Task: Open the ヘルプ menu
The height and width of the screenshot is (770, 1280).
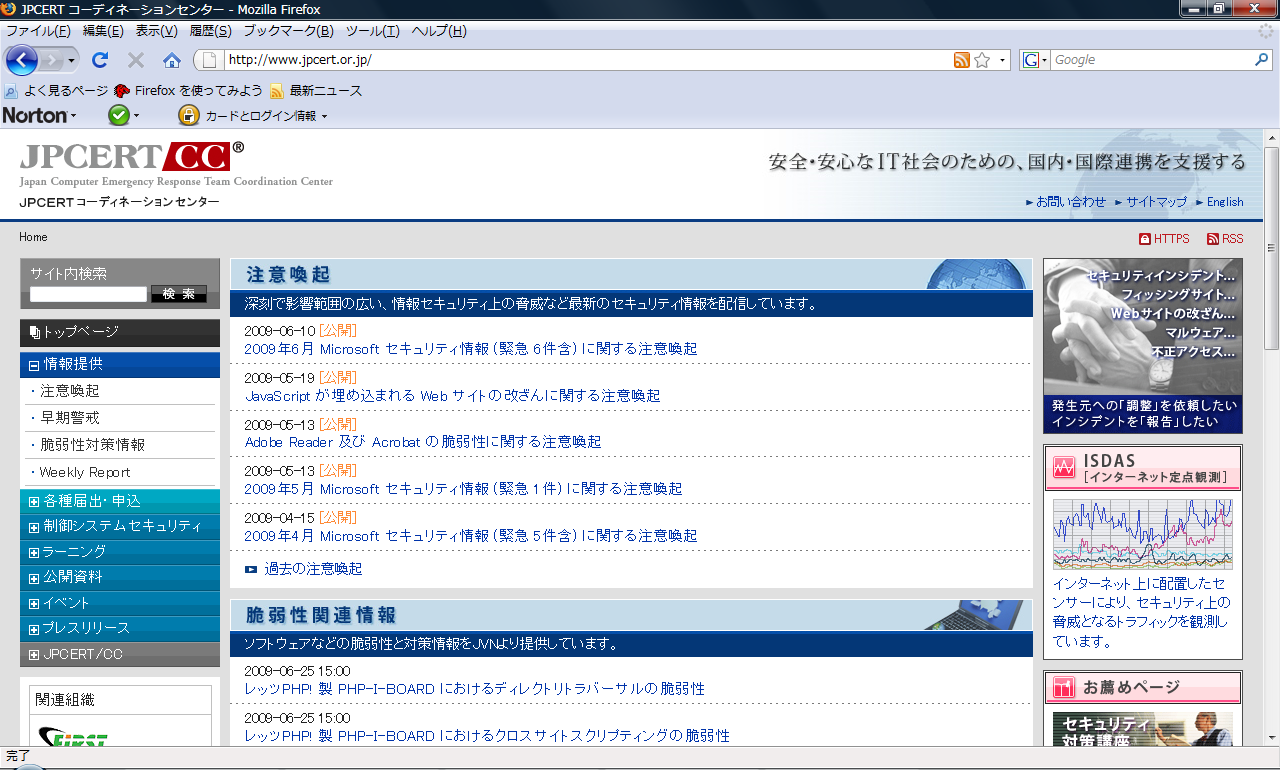Action: tap(439, 31)
